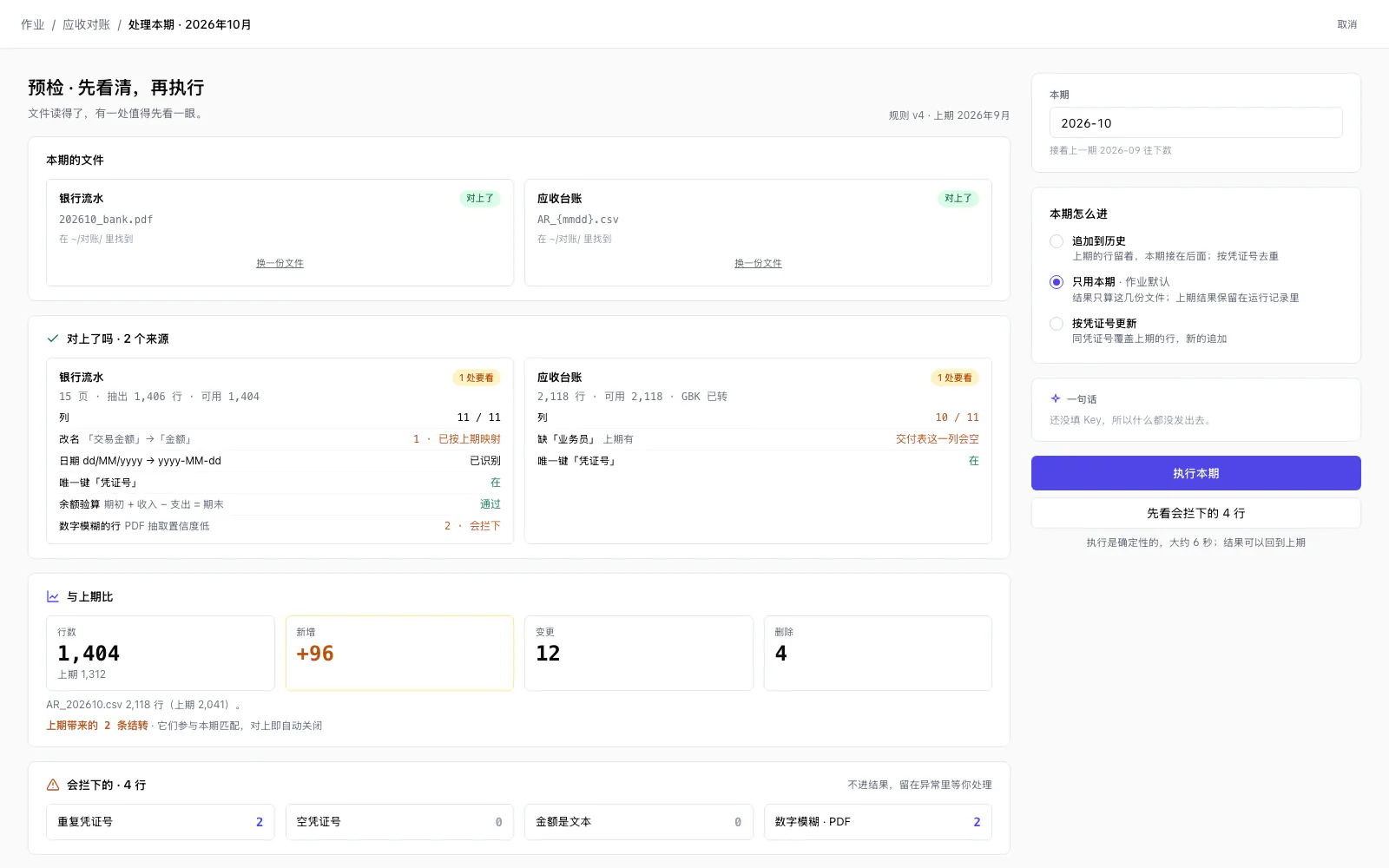Click the text 还没填 Key，所以什么都没发出去
The width and height of the screenshot is (1389, 868).
1130,420
